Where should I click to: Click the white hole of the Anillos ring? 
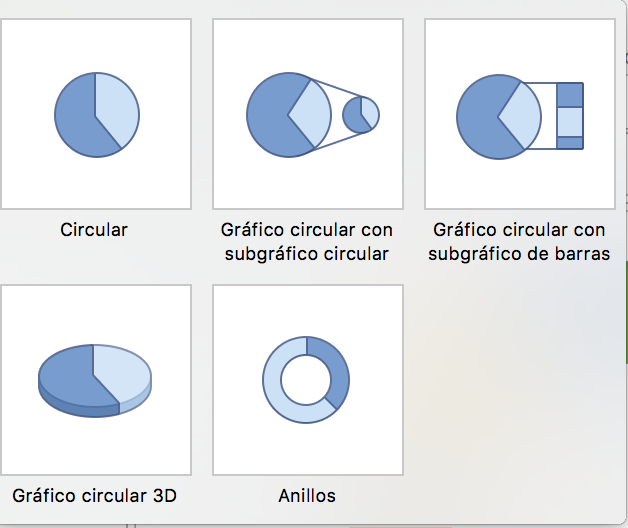click(x=306, y=380)
